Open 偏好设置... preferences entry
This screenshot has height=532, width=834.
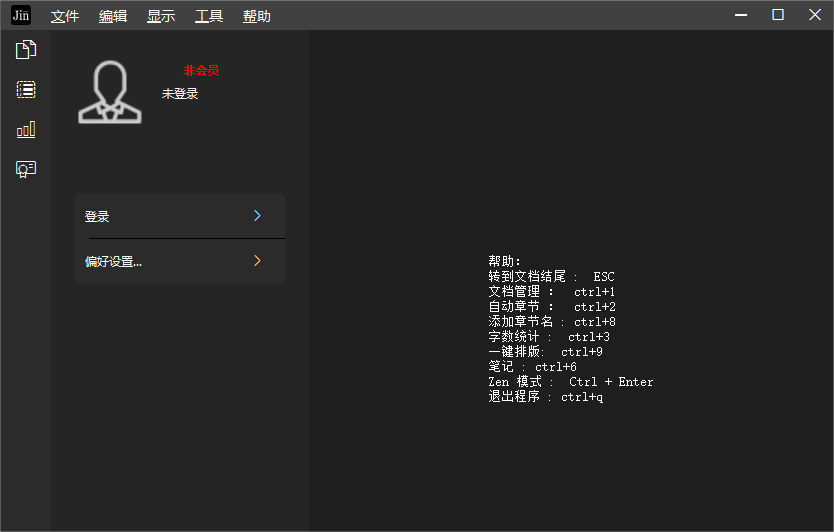(113, 262)
